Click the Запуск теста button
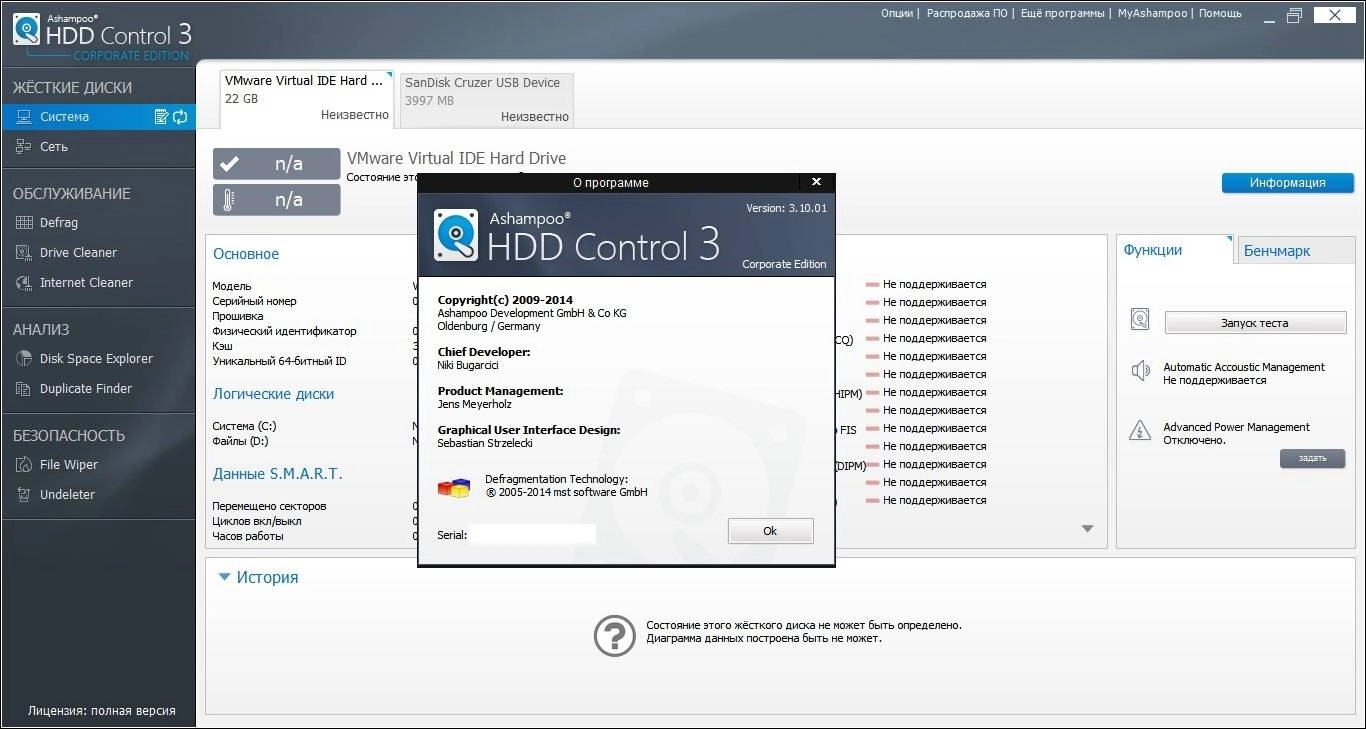The height and width of the screenshot is (729, 1366). (1255, 323)
